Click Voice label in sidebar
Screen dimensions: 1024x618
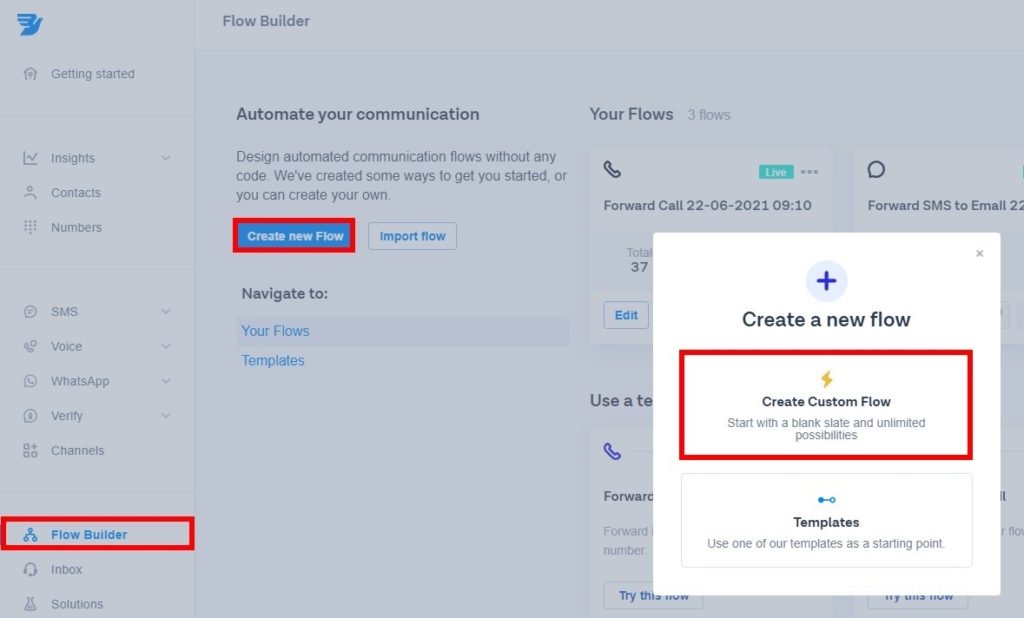click(67, 346)
